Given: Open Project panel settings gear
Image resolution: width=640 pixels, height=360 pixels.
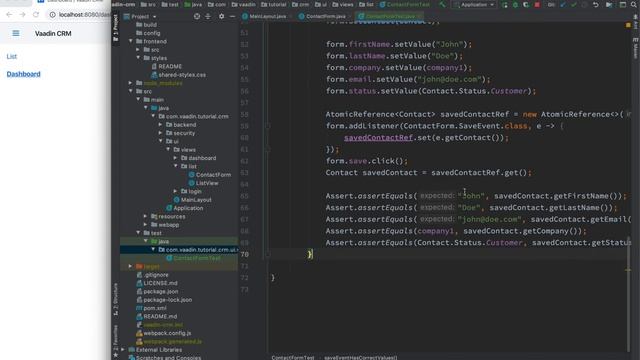Looking at the screenshot, I should 221,17.
